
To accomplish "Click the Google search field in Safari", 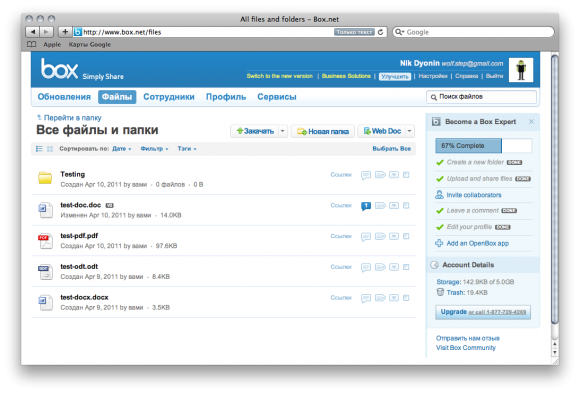I will click(473, 32).
